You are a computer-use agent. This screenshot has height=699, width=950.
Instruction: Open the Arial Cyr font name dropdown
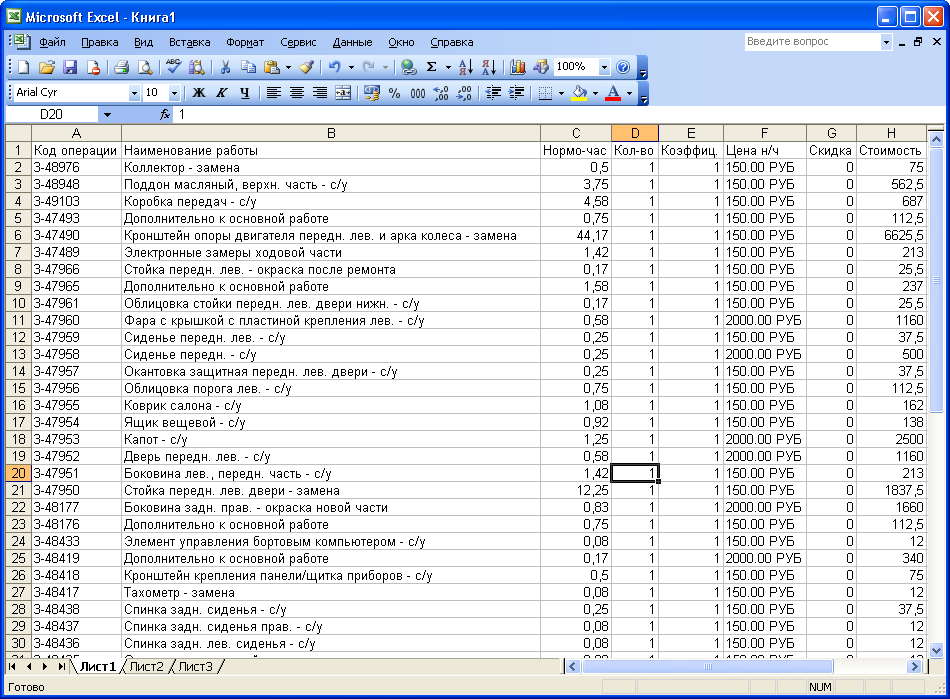134,93
